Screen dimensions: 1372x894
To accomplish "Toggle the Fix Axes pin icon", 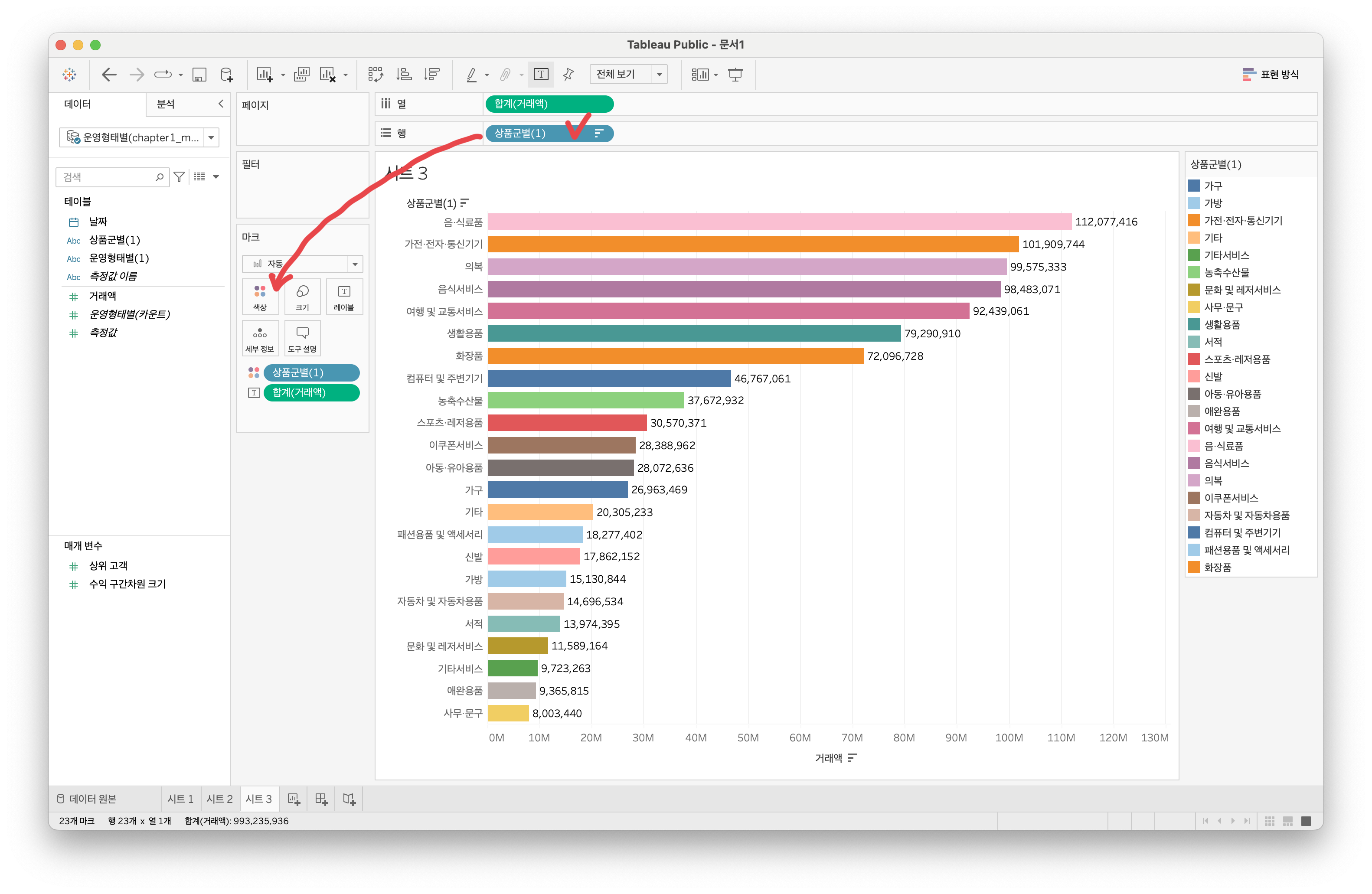I will click(568, 75).
